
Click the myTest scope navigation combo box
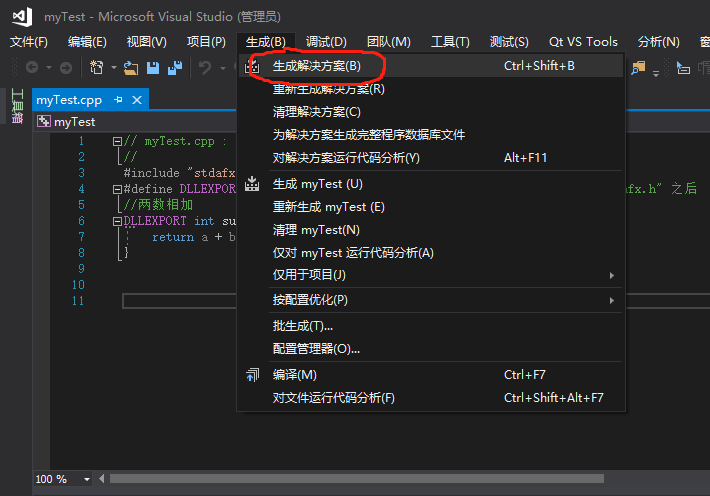tap(135, 121)
